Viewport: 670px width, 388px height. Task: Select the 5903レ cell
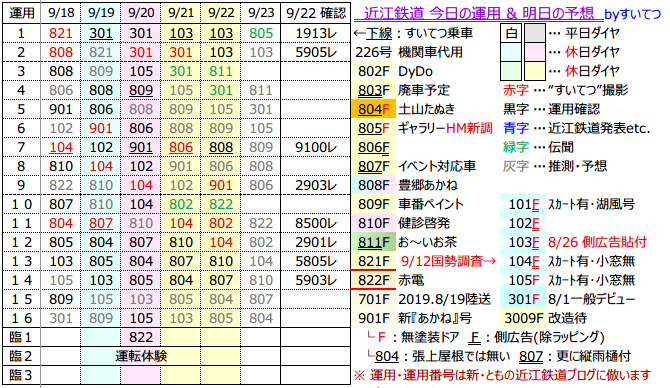(x=315, y=280)
